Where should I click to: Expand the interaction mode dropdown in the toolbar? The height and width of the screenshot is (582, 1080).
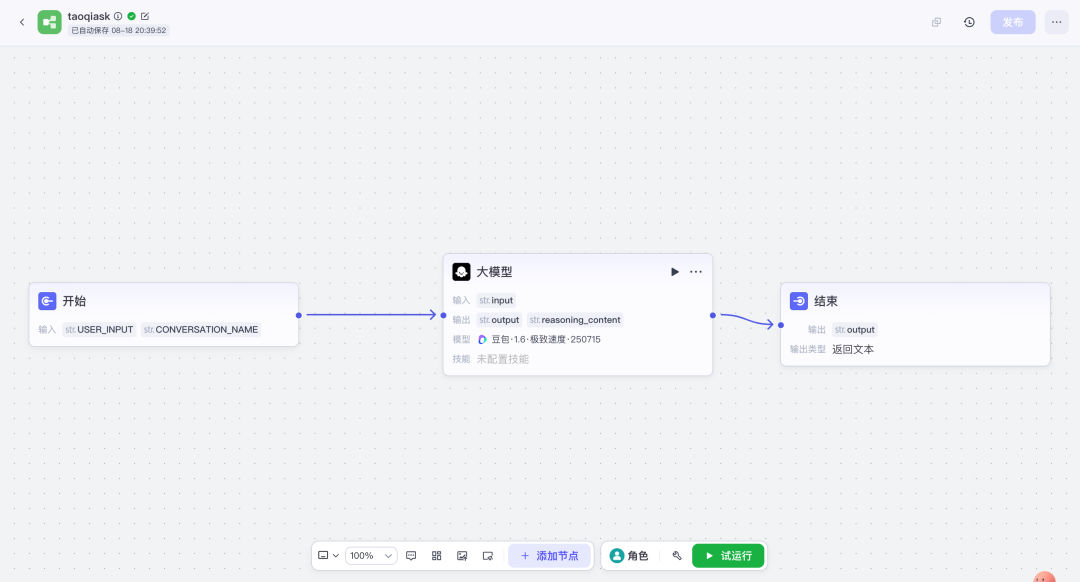328,555
